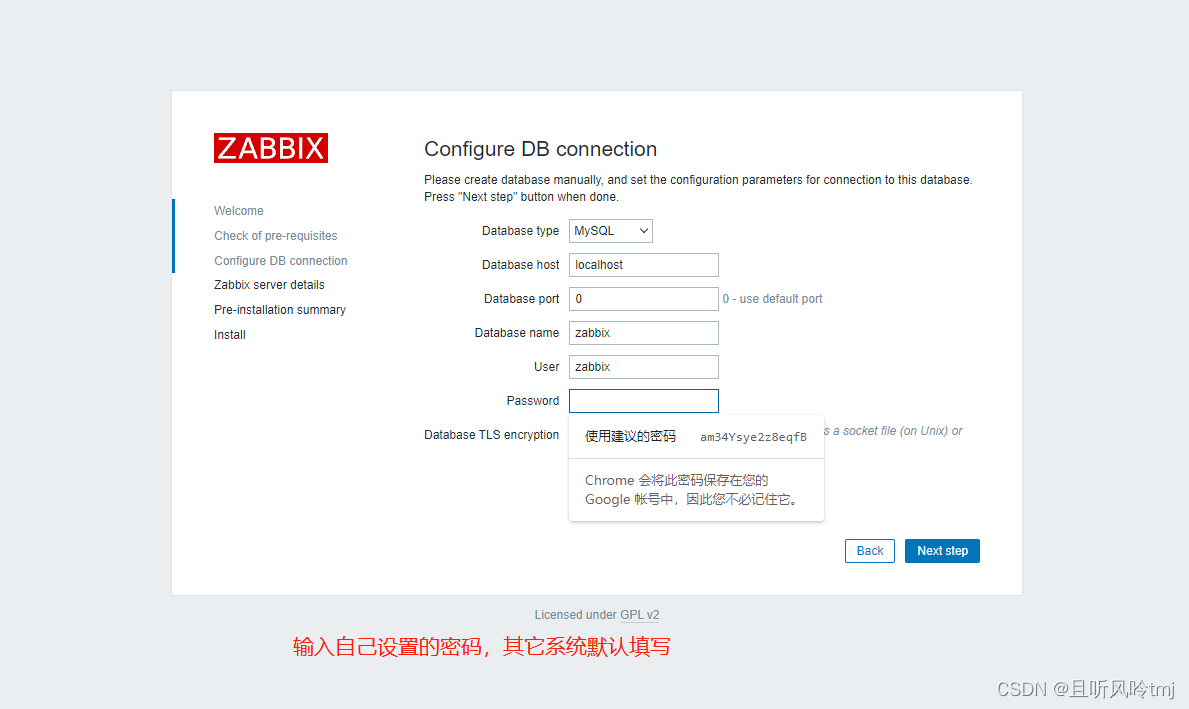Select the User input field
The image size is (1189, 709).
tap(644, 367)
